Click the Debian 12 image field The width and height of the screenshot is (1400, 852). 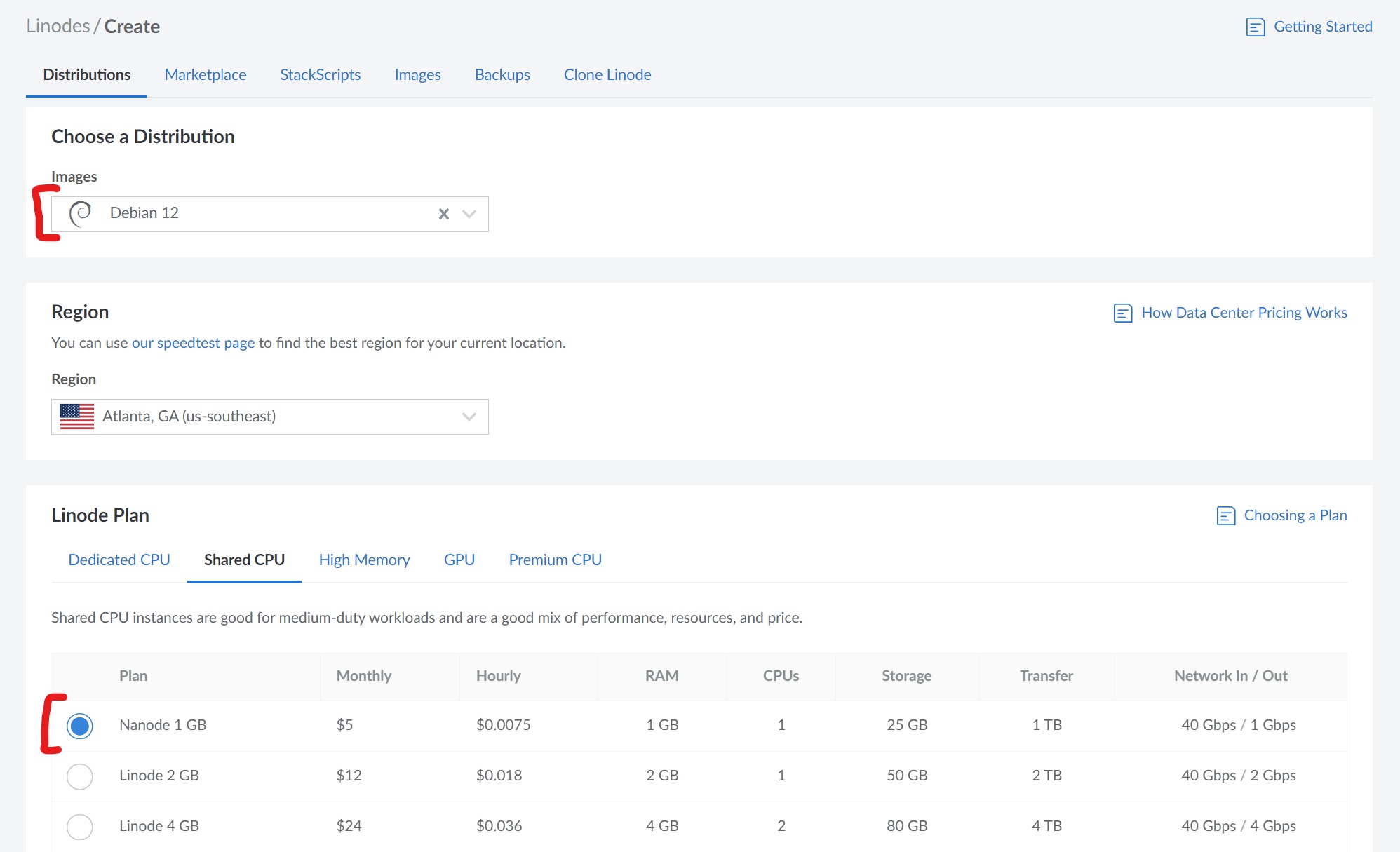tap(270, 214)
